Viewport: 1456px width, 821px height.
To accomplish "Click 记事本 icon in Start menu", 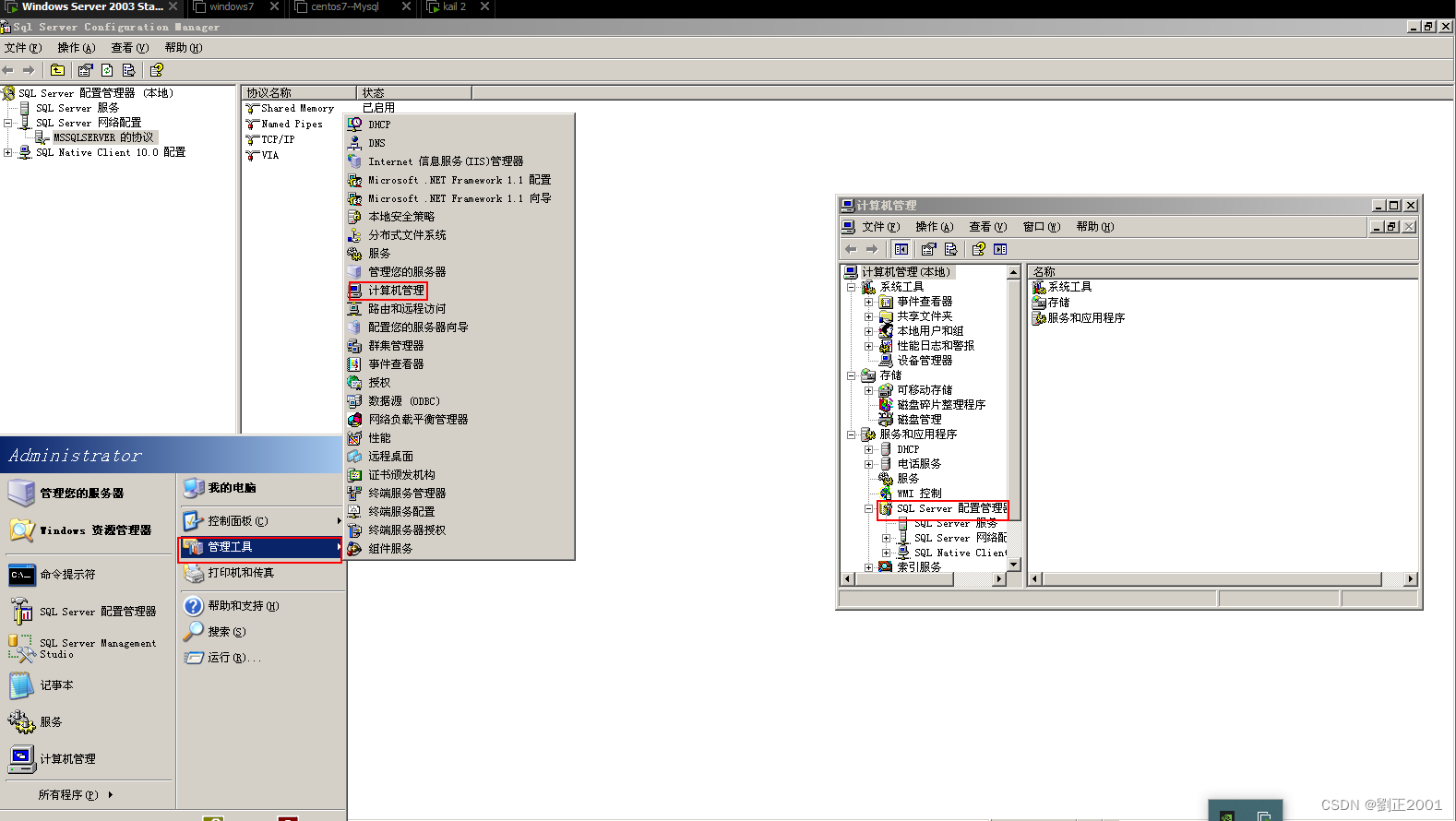I will (21, 685).
